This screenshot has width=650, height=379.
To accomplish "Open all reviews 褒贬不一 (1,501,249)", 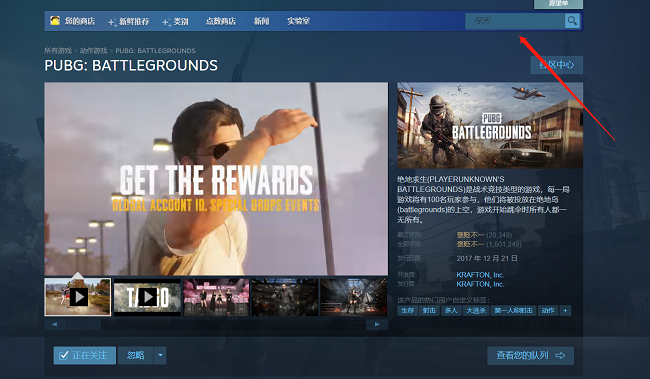I will 489,244.
